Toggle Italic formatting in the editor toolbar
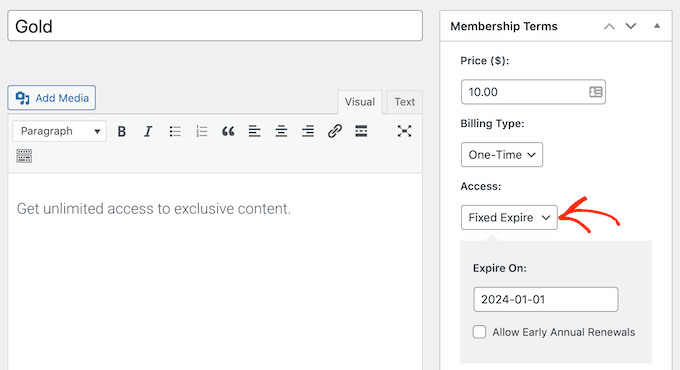 tap(148, 131)
